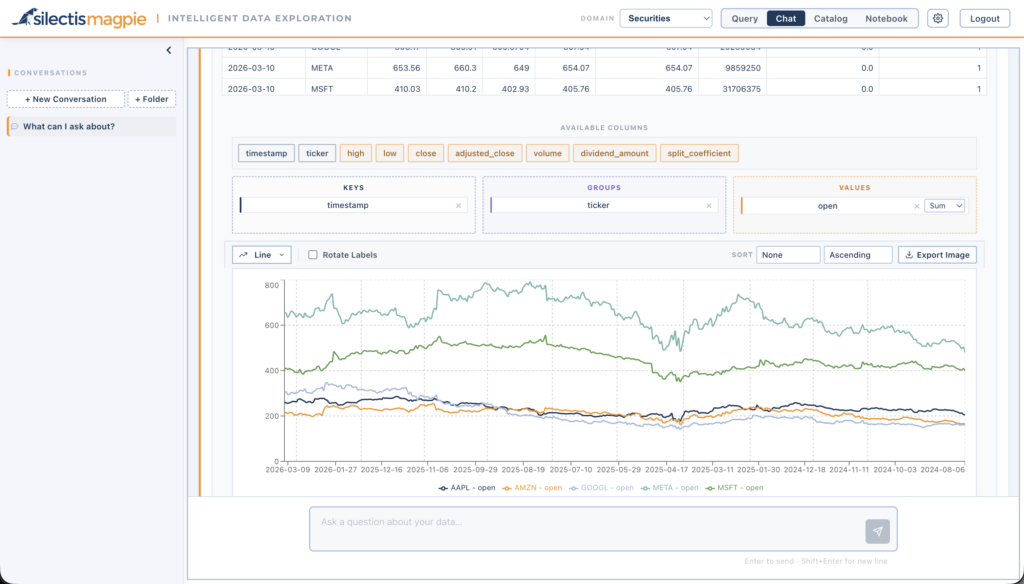
Task: Click the META ticker table cell
Action: [336, 68]
